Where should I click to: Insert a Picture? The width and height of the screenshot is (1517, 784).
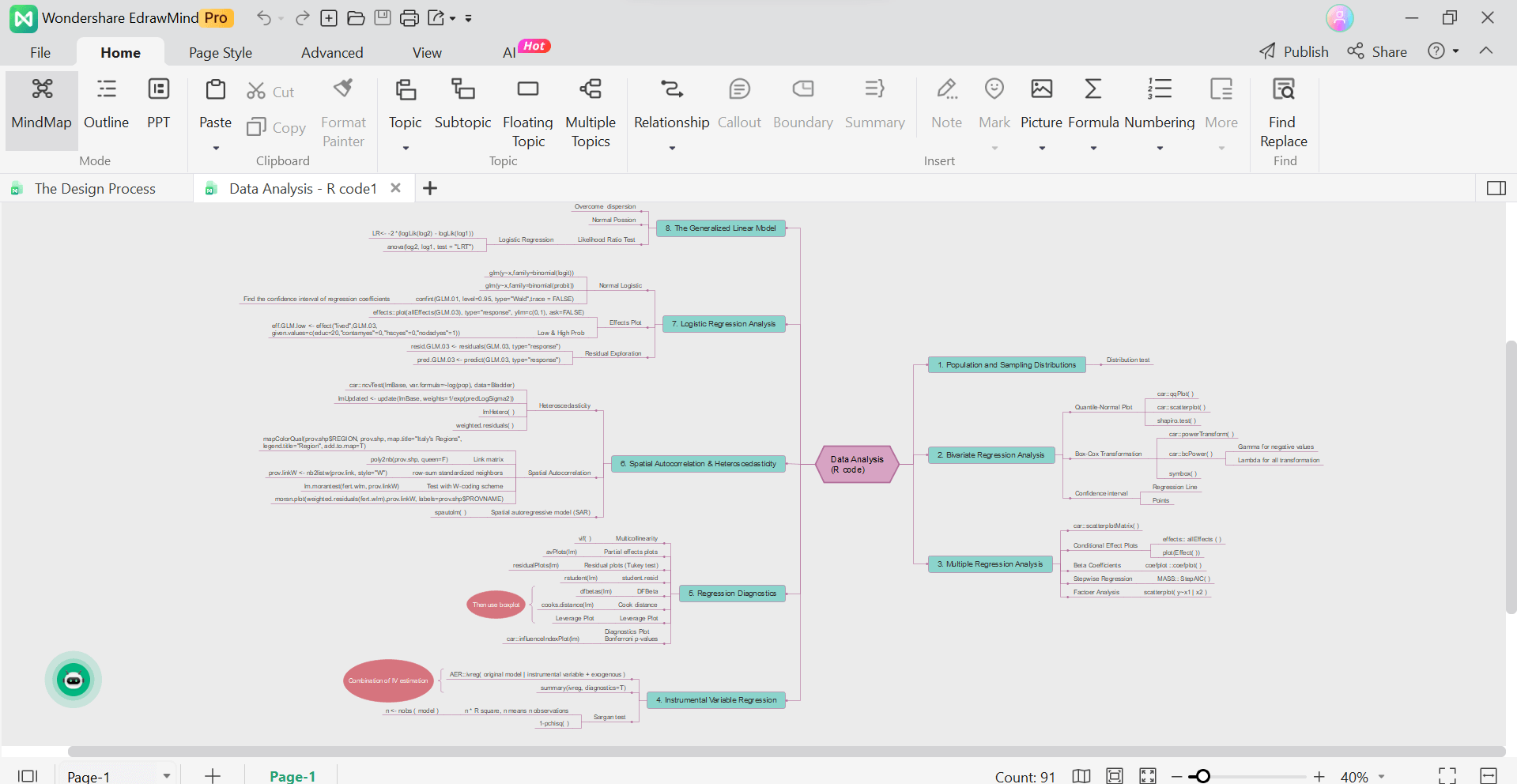pos(1041,103)
